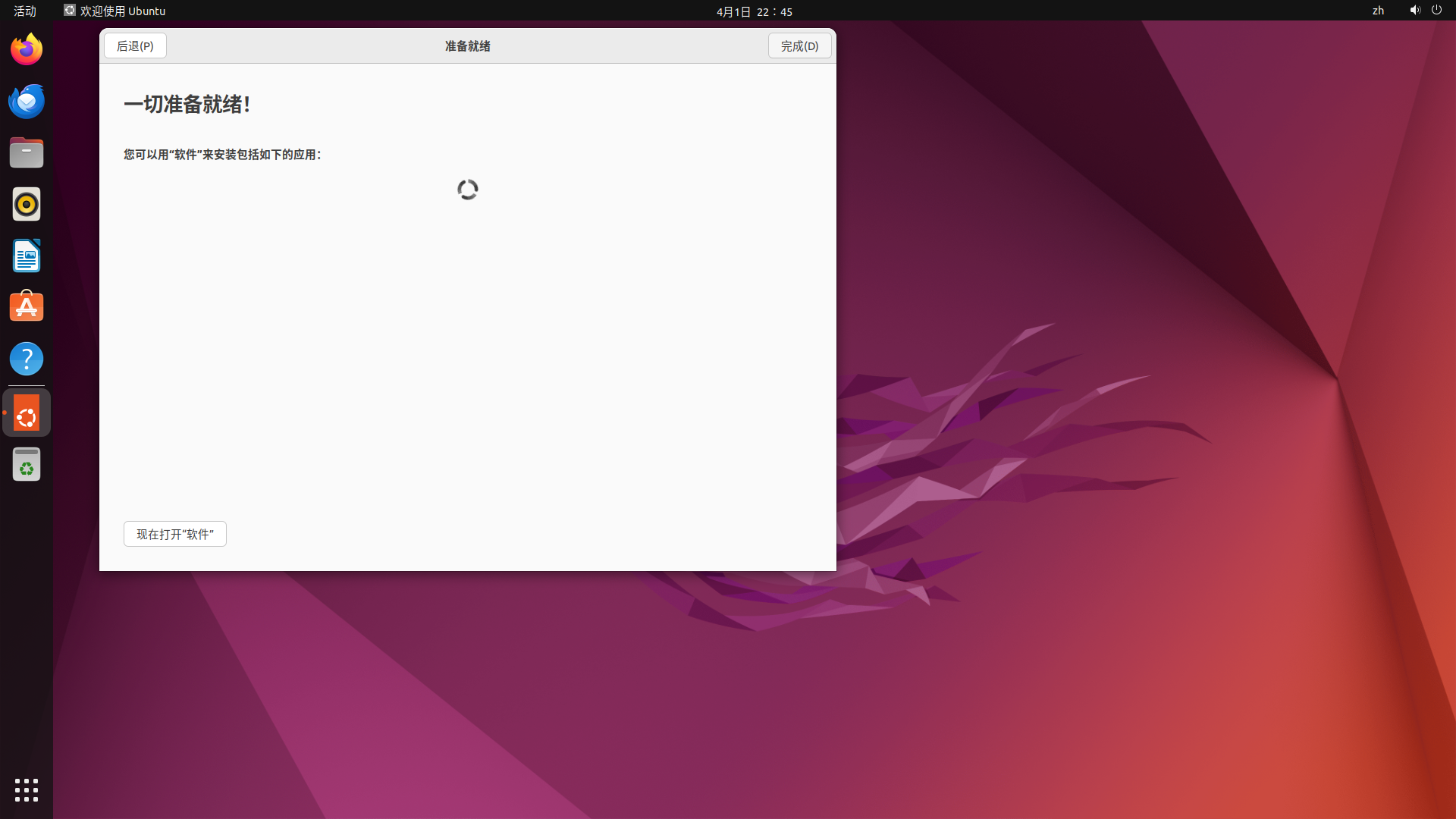1456x819 pixels.
Task: Open the power system menu
Action: click(x=1436, y=11)
